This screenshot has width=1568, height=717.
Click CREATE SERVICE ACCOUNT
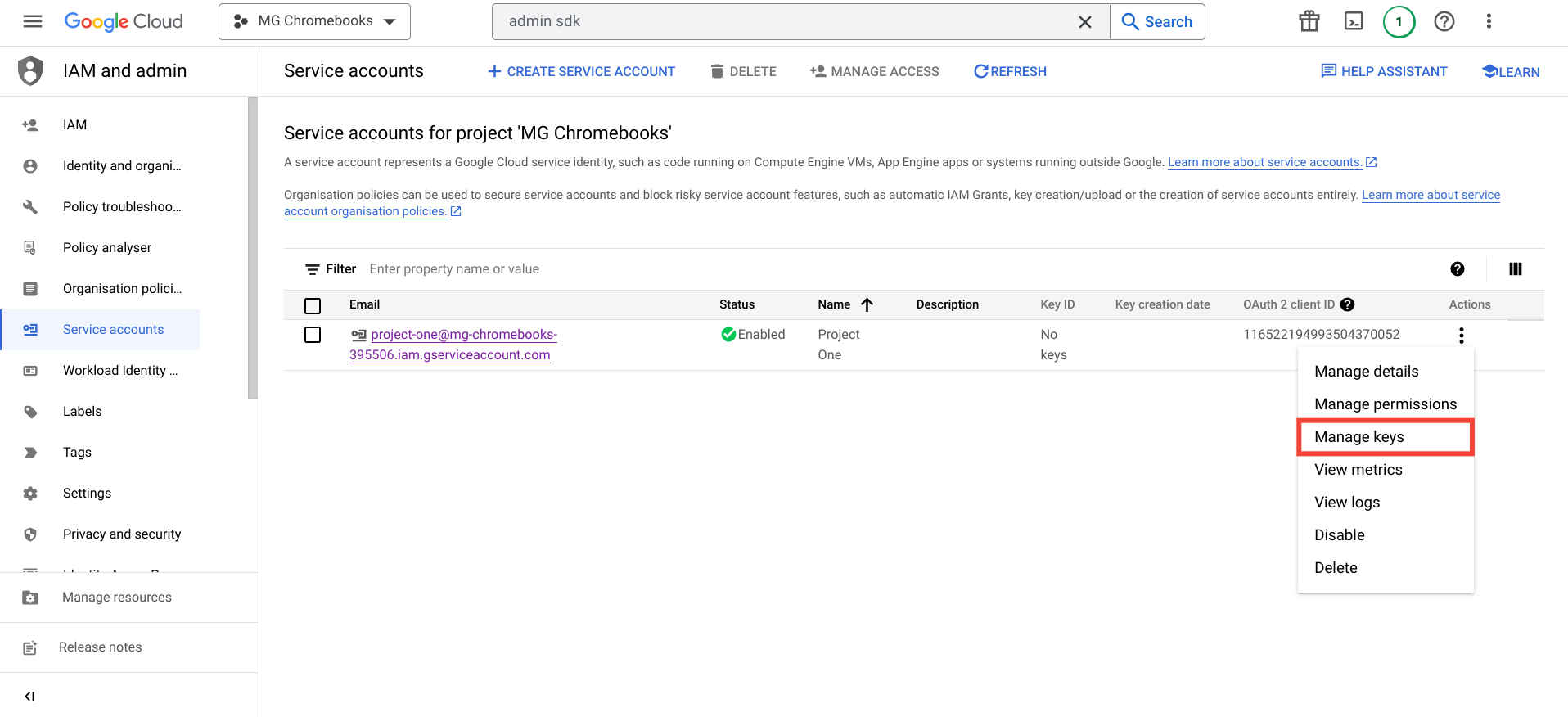581,71
